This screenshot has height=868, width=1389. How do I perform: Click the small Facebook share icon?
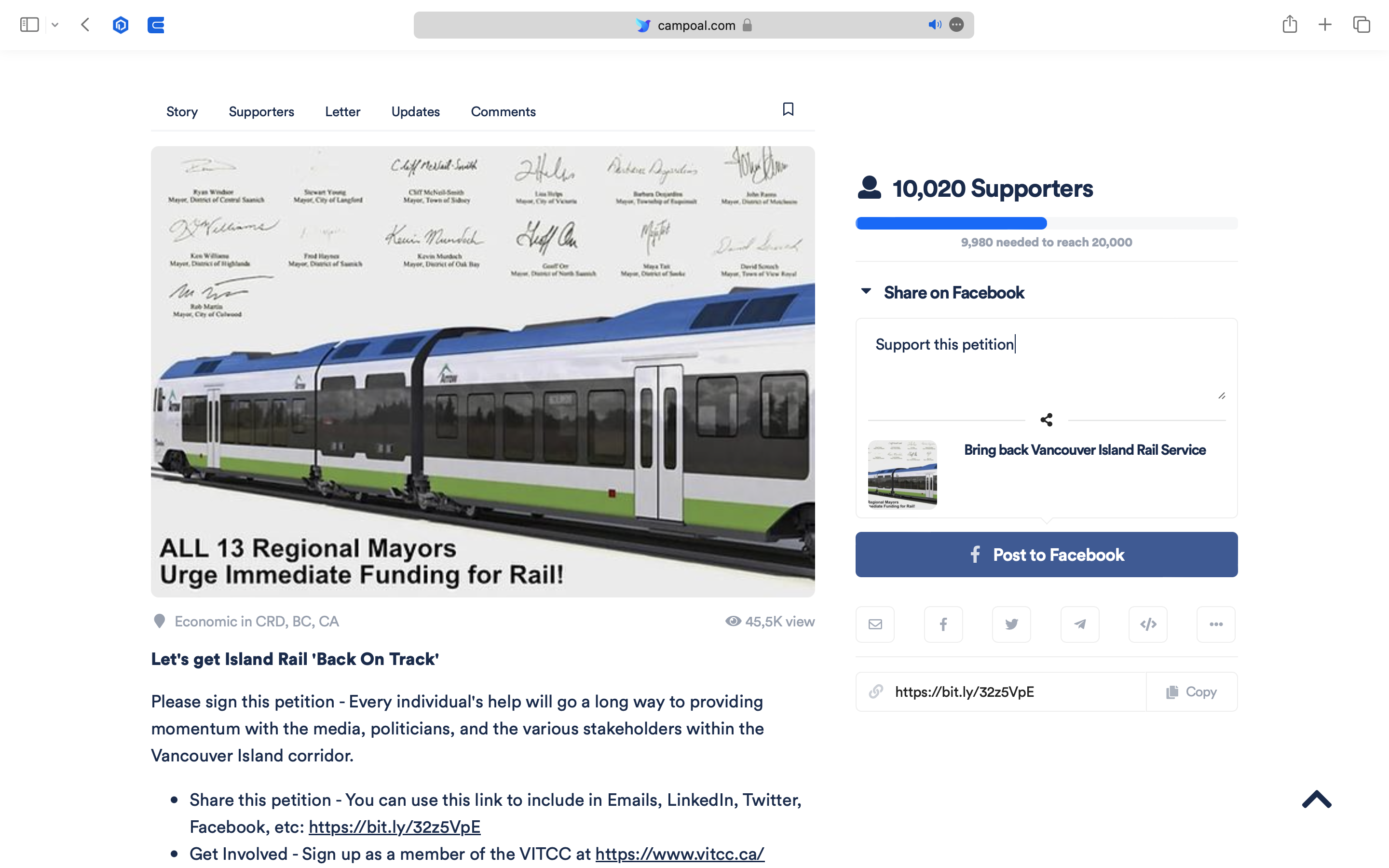point(943,624)
